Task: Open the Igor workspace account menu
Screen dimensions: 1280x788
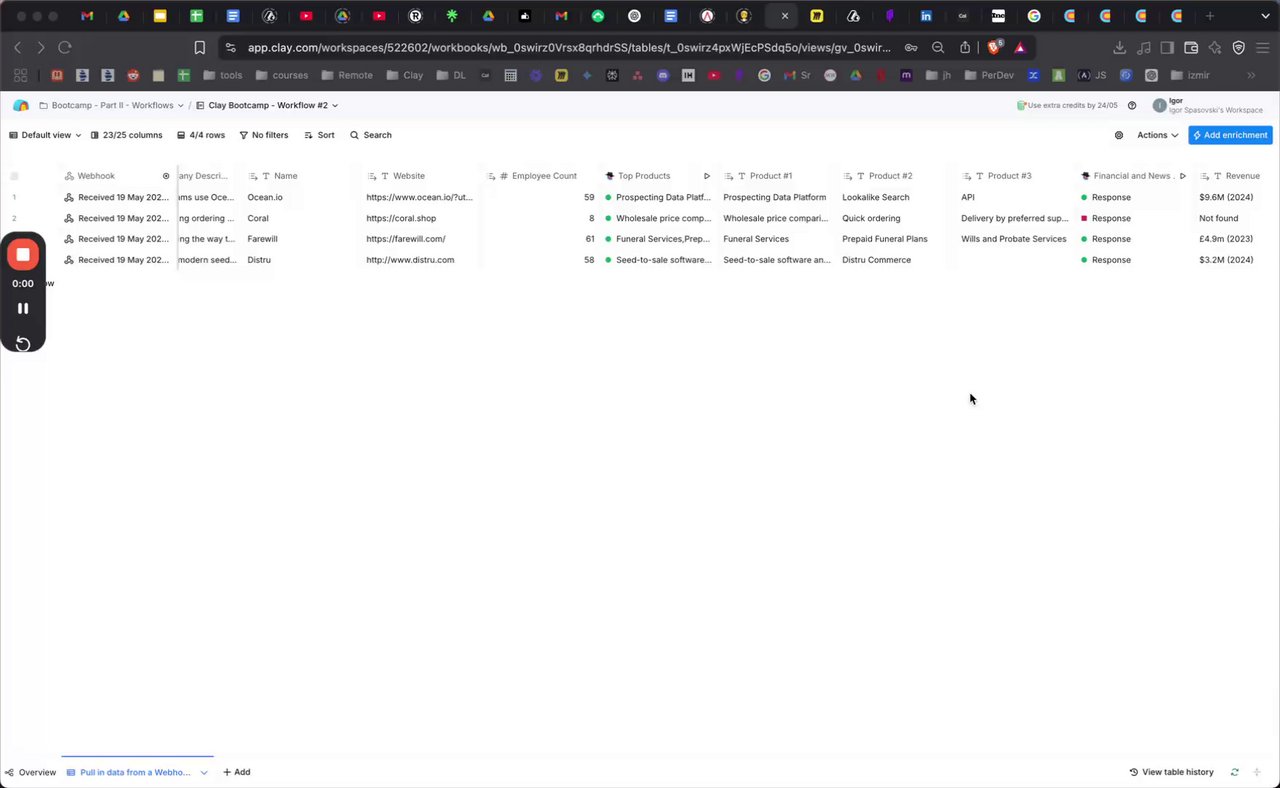Action: [1208, 105]
